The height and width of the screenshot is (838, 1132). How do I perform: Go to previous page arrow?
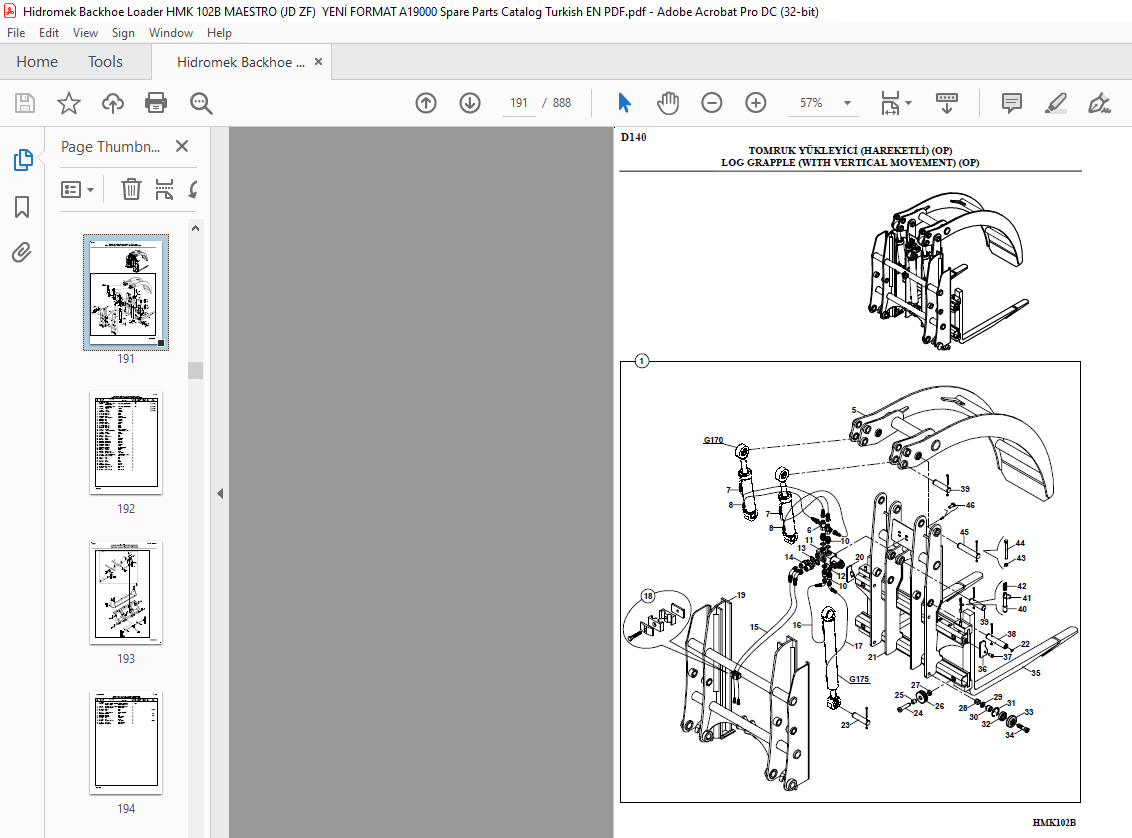[x=426, y=103]
